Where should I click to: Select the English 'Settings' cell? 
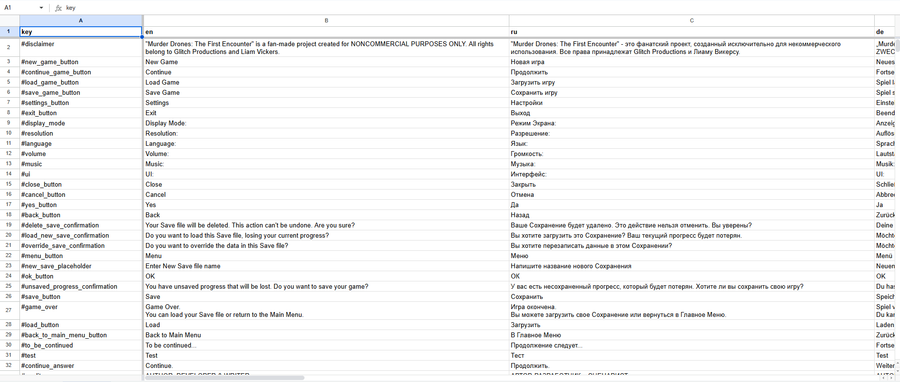point(326,103)
